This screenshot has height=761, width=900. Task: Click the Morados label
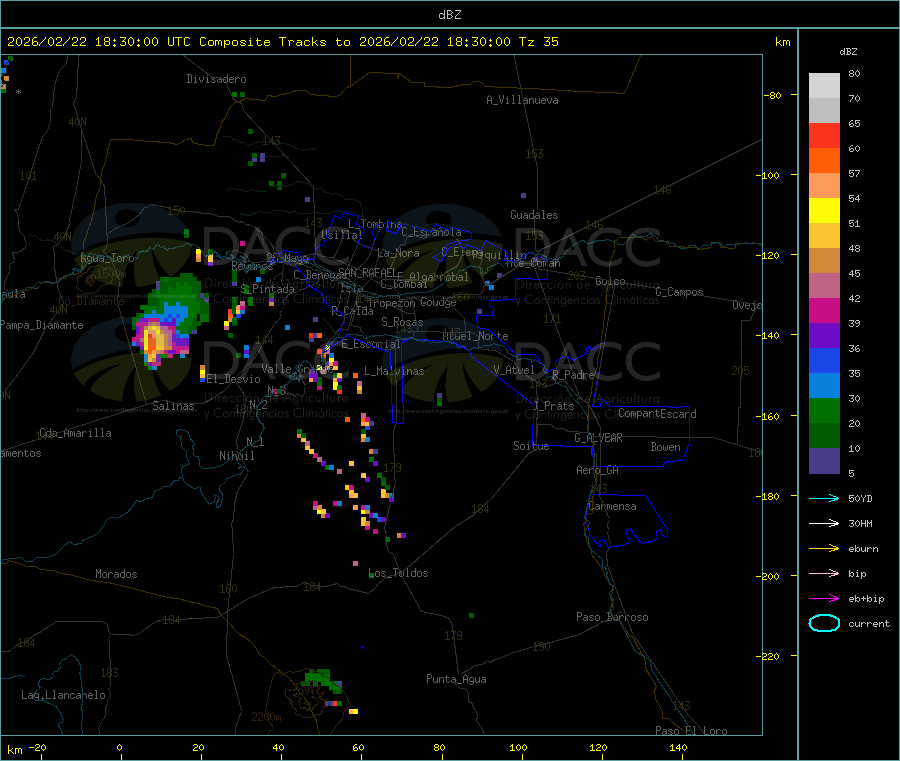coord(116,574)
